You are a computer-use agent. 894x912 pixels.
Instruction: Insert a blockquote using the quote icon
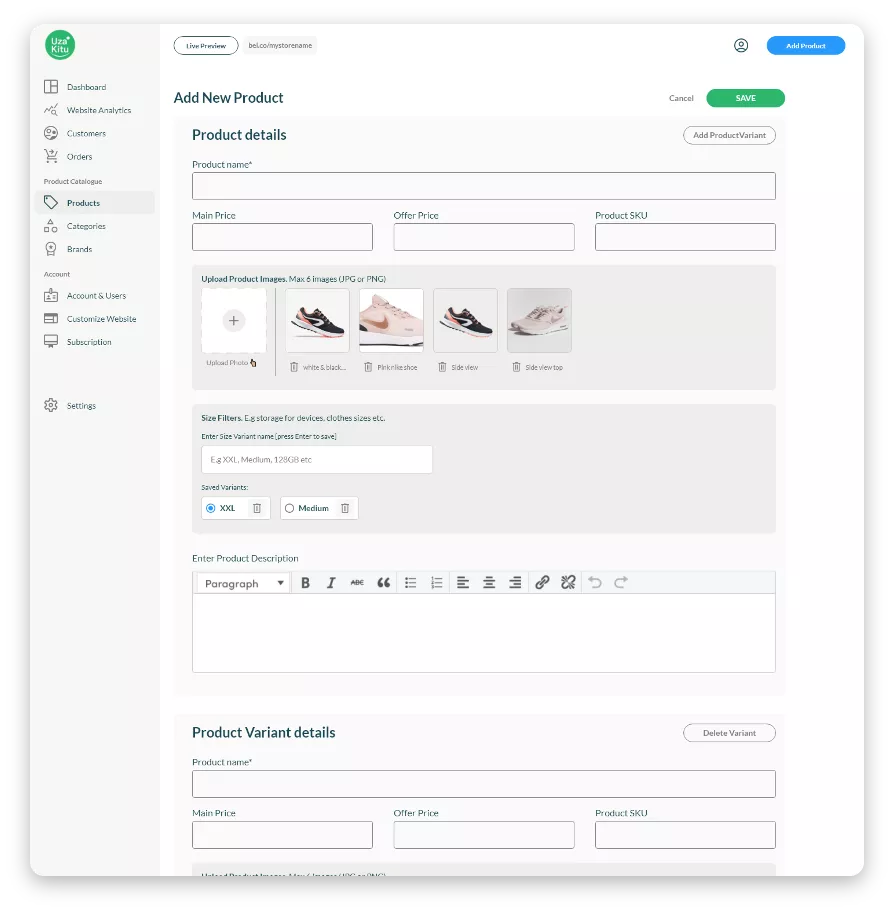[383, 583]
